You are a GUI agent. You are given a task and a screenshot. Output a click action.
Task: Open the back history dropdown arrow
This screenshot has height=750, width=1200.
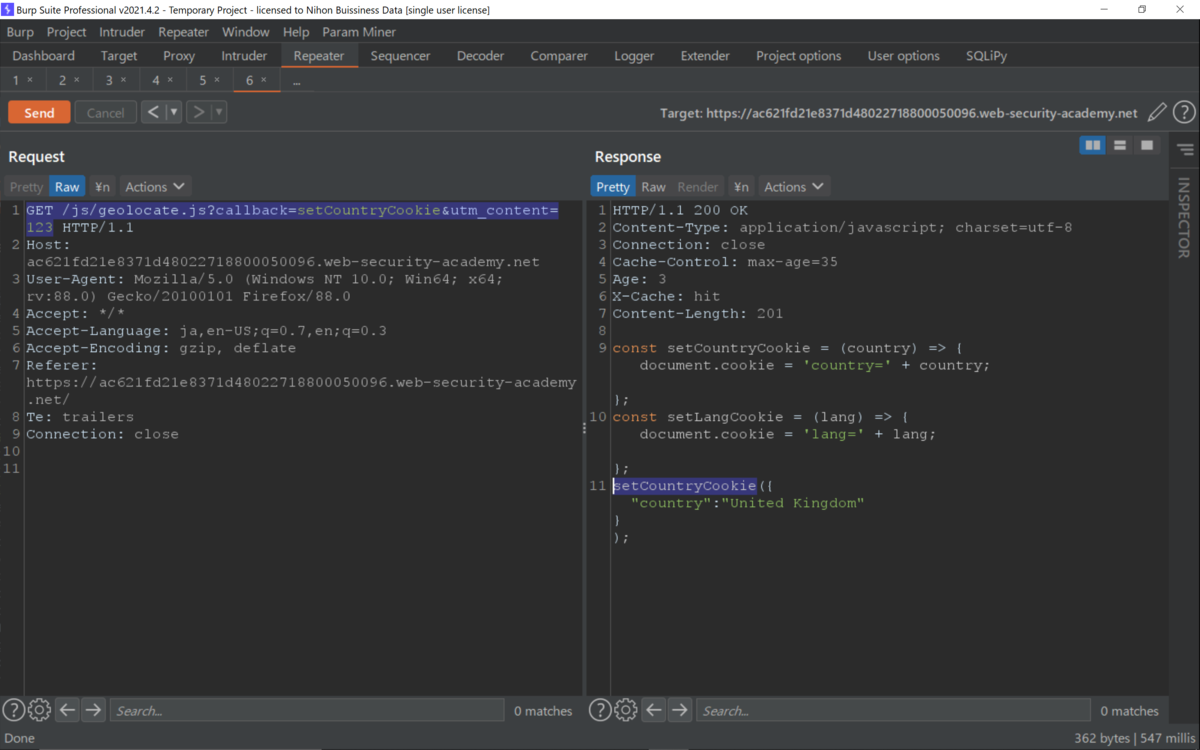click(174, 112)
